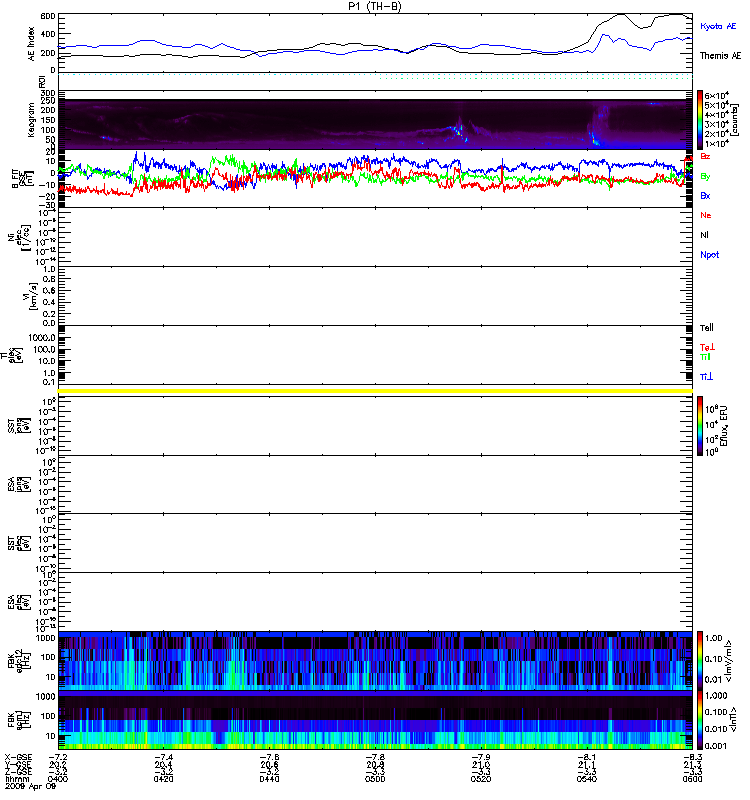Click the "AE Index" y-axis label
This screenshot has height=800, width=750.
coord(32,43)
